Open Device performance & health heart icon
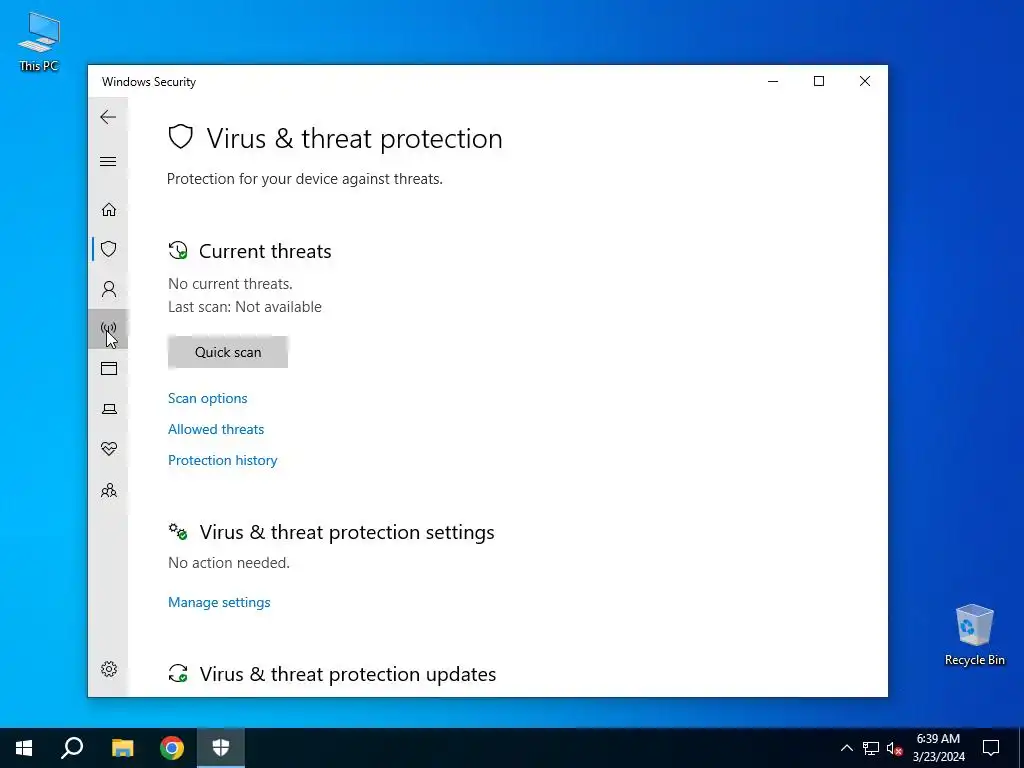 [x=108, y=449]
